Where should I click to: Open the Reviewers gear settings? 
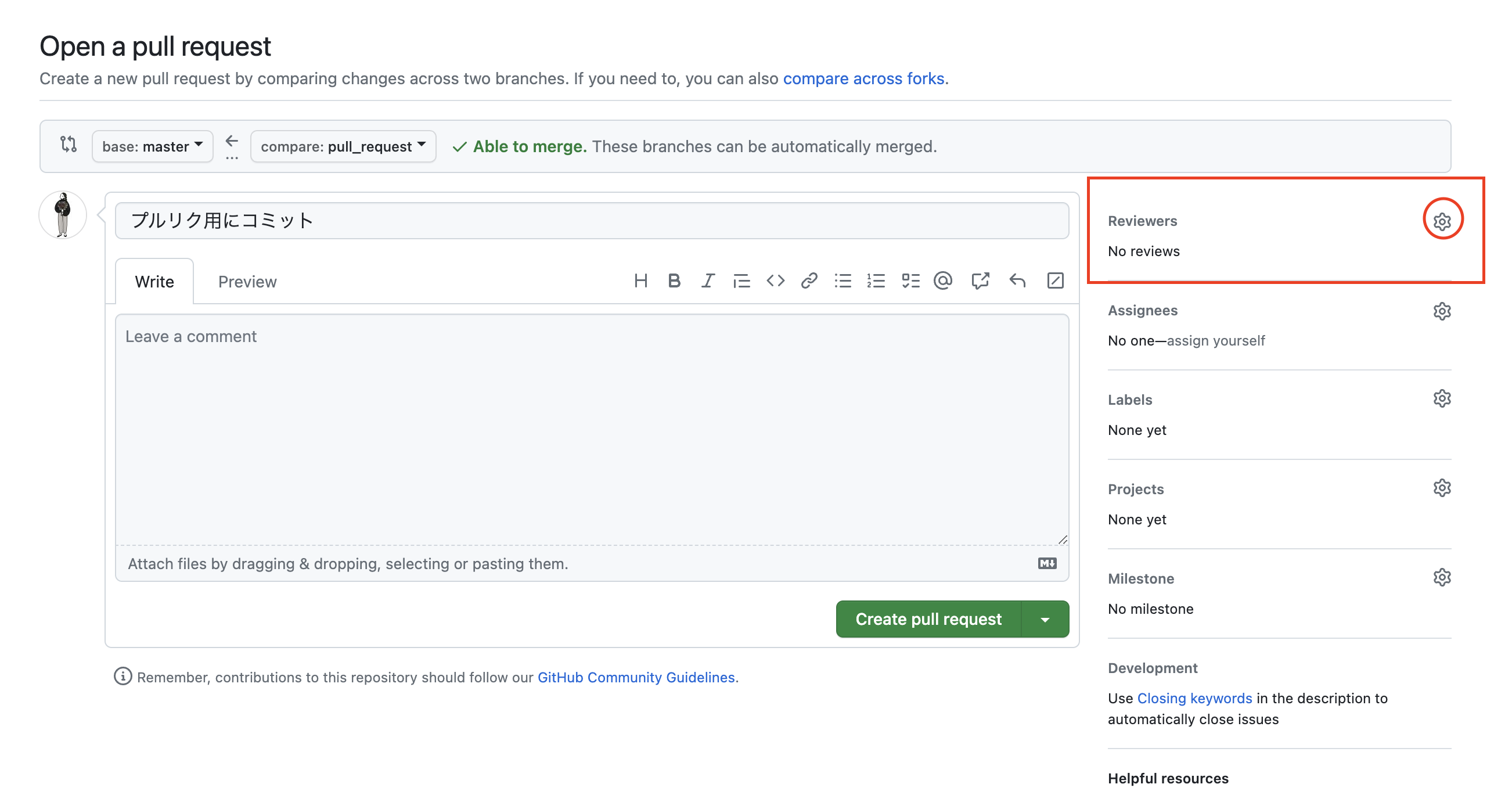(1442, 221)
